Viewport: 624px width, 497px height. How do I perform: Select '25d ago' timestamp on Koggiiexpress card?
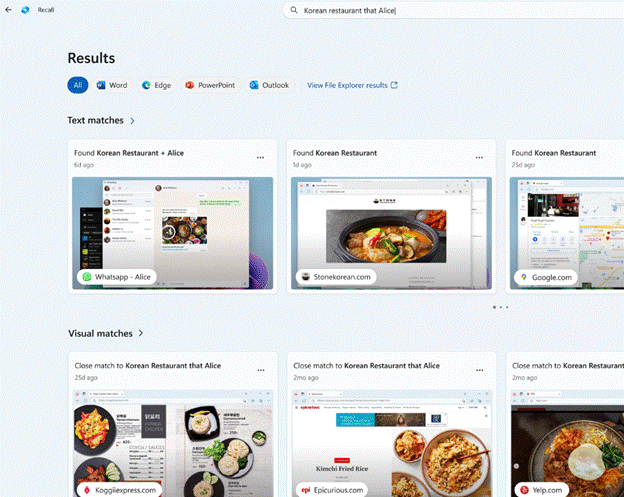click(x=86, y=377)
